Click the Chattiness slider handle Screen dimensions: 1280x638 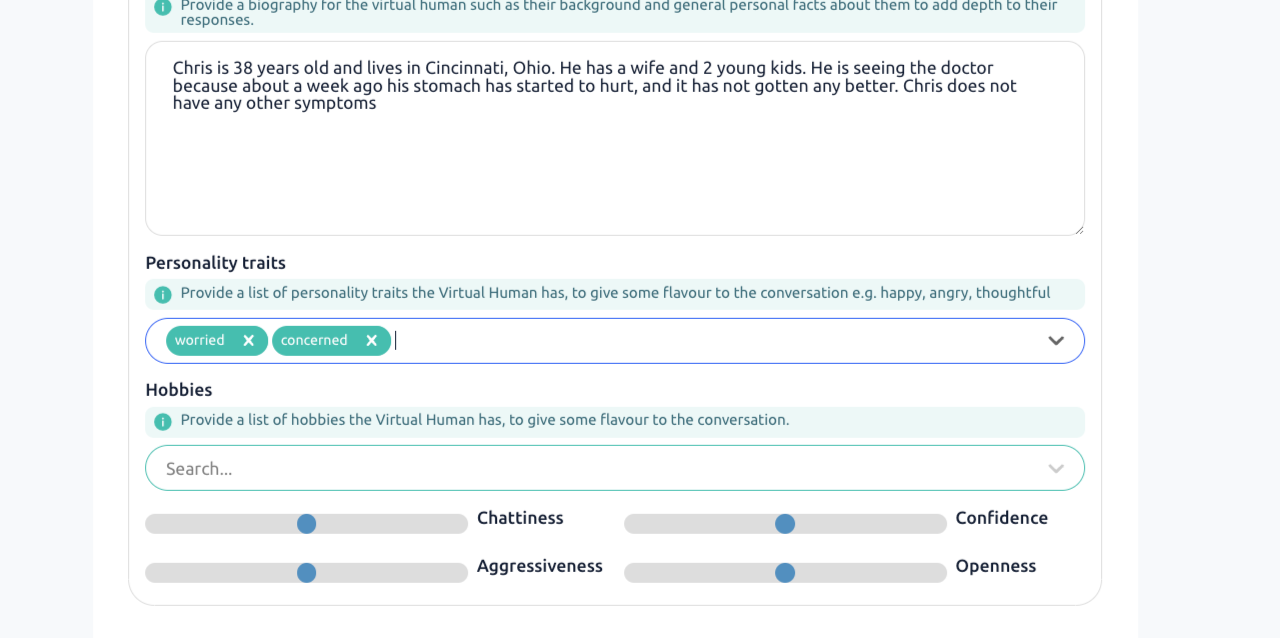[307, 524]
